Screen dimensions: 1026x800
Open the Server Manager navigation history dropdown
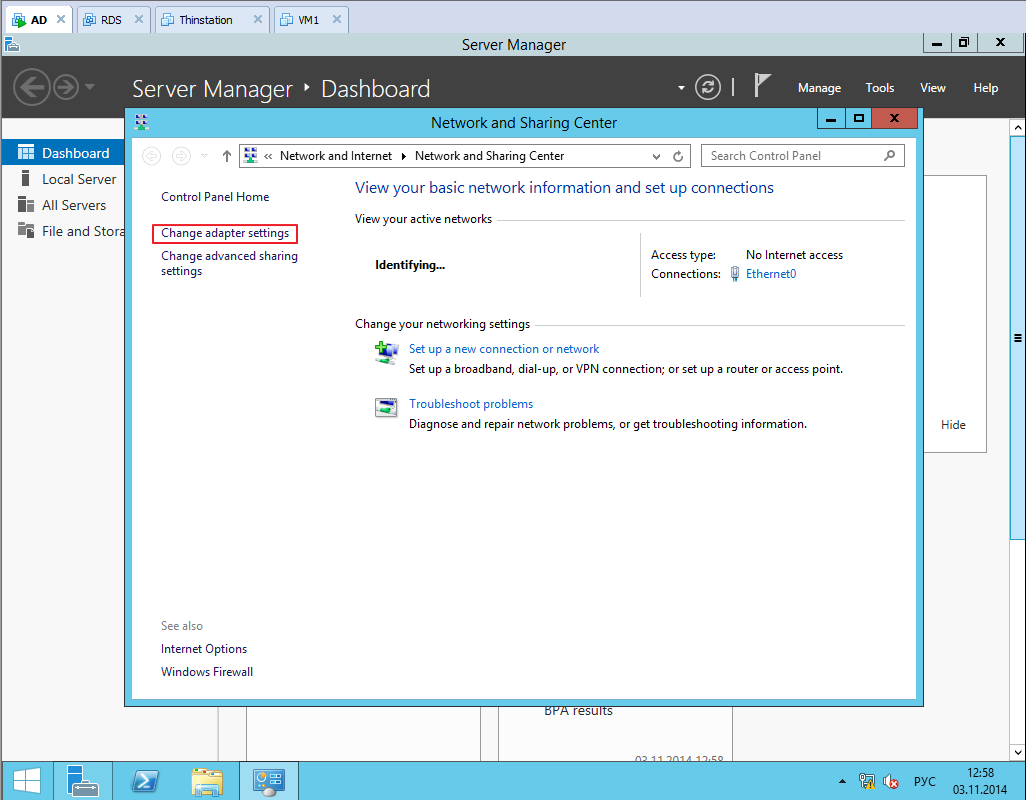pyautogui.click(x=90, y=86)
